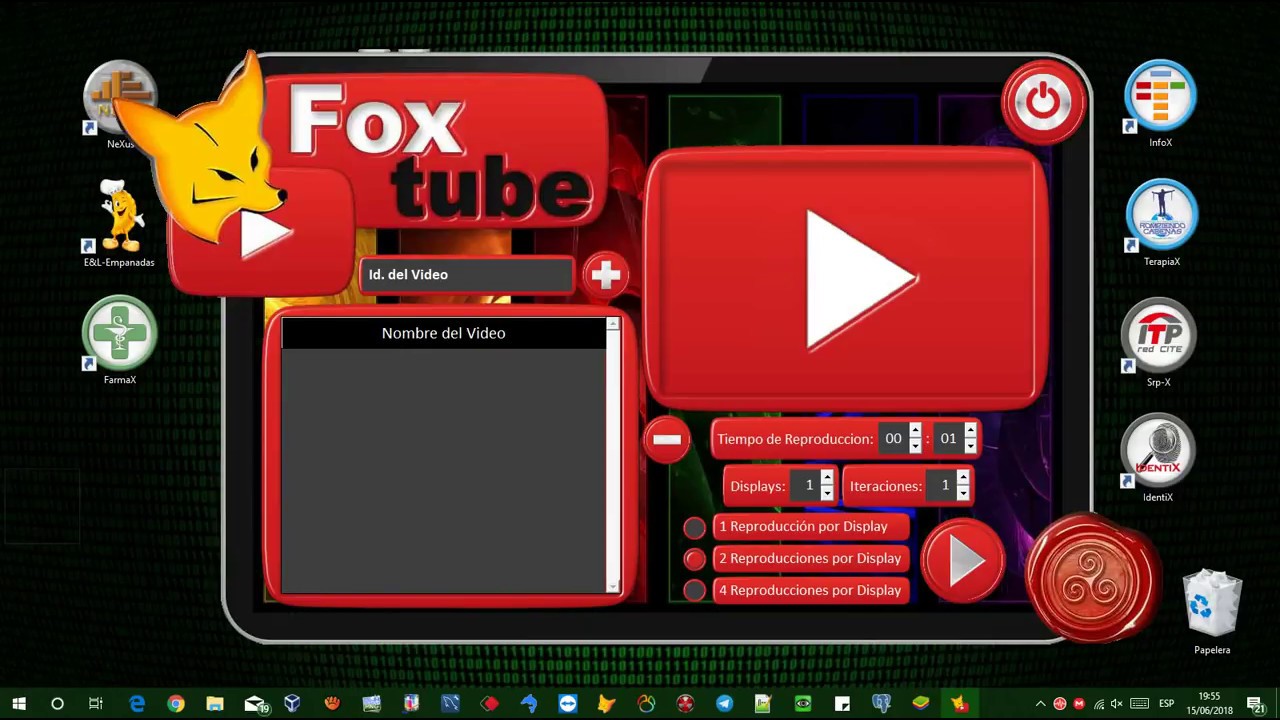Open the Srp-X desktop shortcut
Viewport: 1280px width, 720px height.
coord(1159,342)
